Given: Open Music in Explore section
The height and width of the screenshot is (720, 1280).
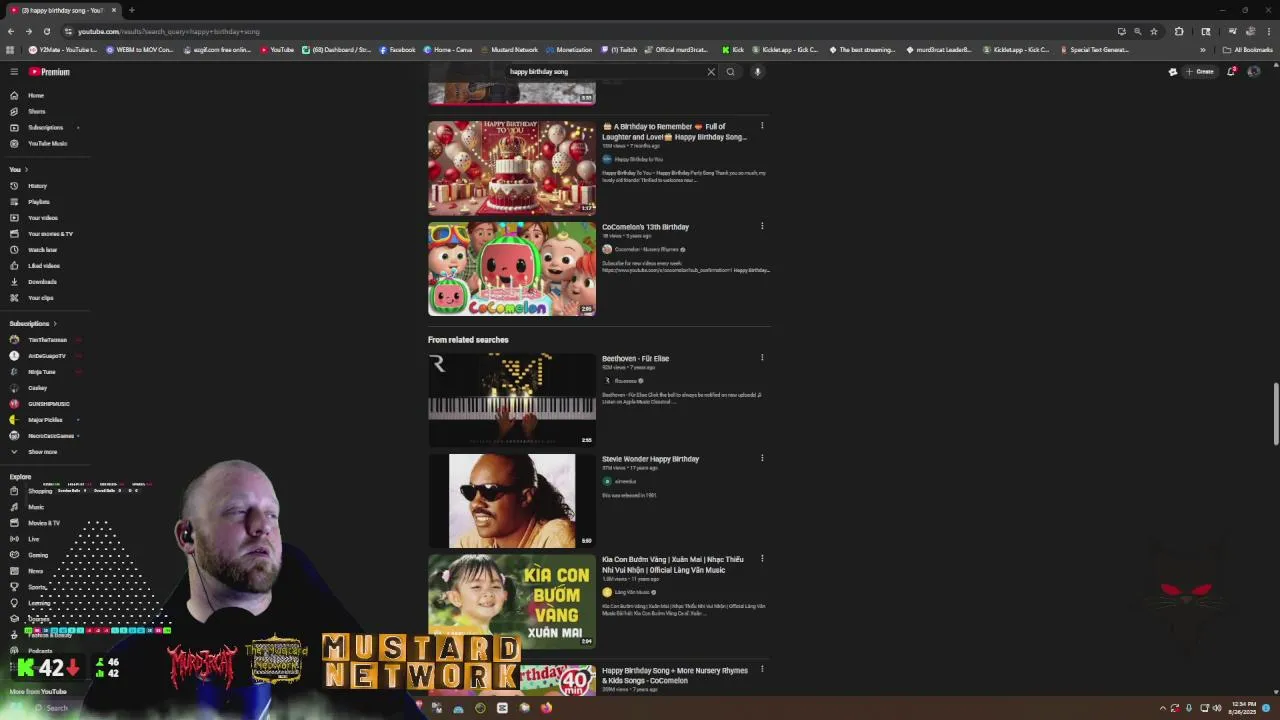Looking at the screenshot, I should click(x=36, y=507).
